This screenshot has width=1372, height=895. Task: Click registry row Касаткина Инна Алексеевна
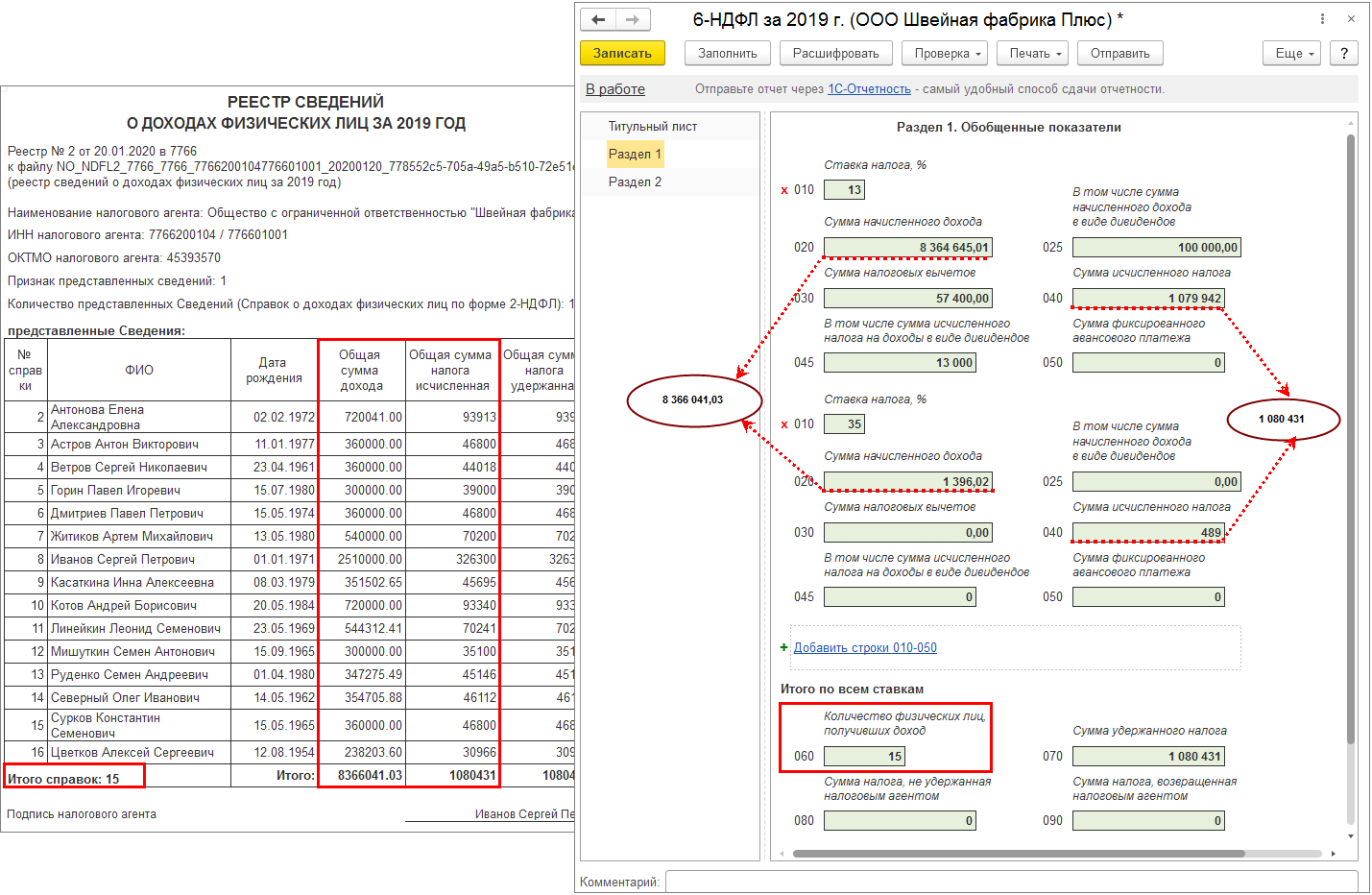290,582
